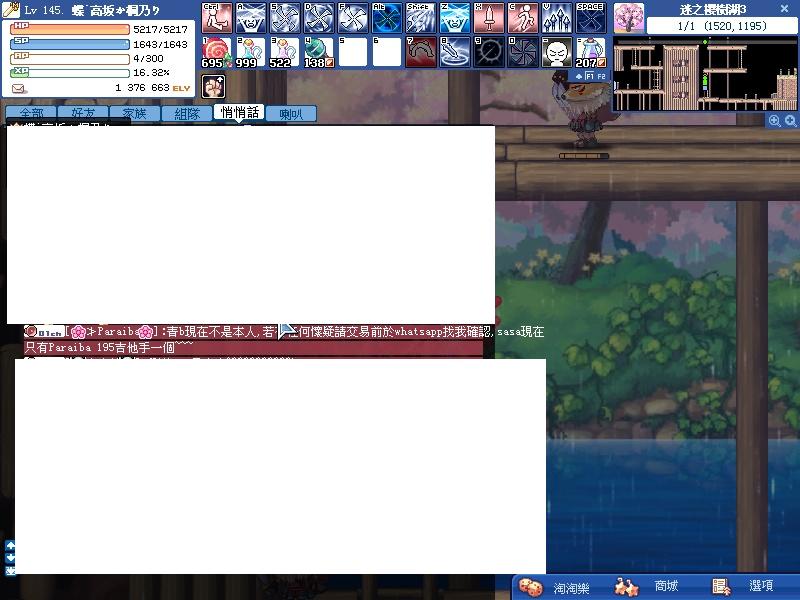Click the XP progress bar

pos(70,72)
